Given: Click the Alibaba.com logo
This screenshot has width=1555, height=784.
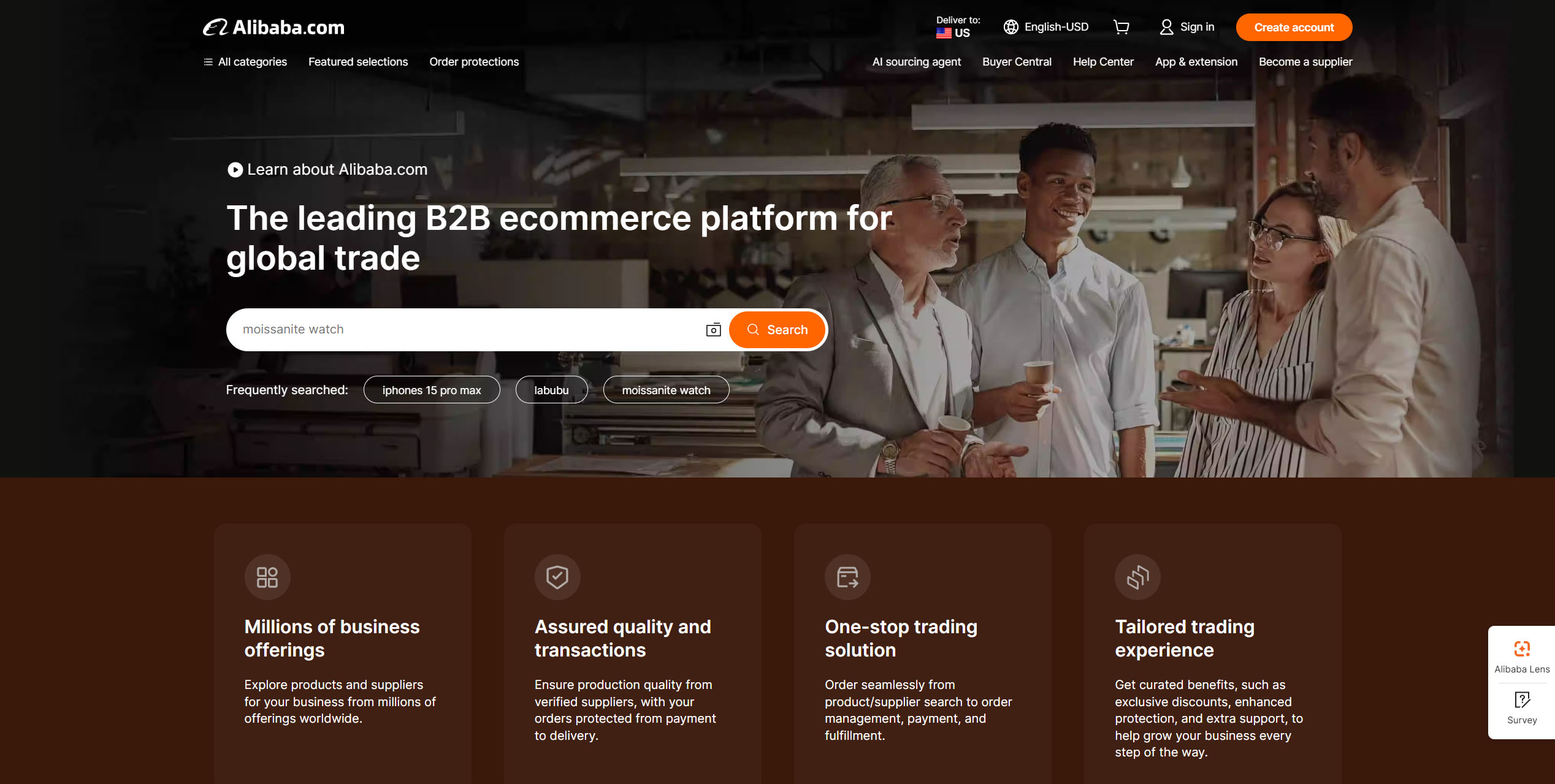Looking at the screenshot, I should (x=273, y=28).
